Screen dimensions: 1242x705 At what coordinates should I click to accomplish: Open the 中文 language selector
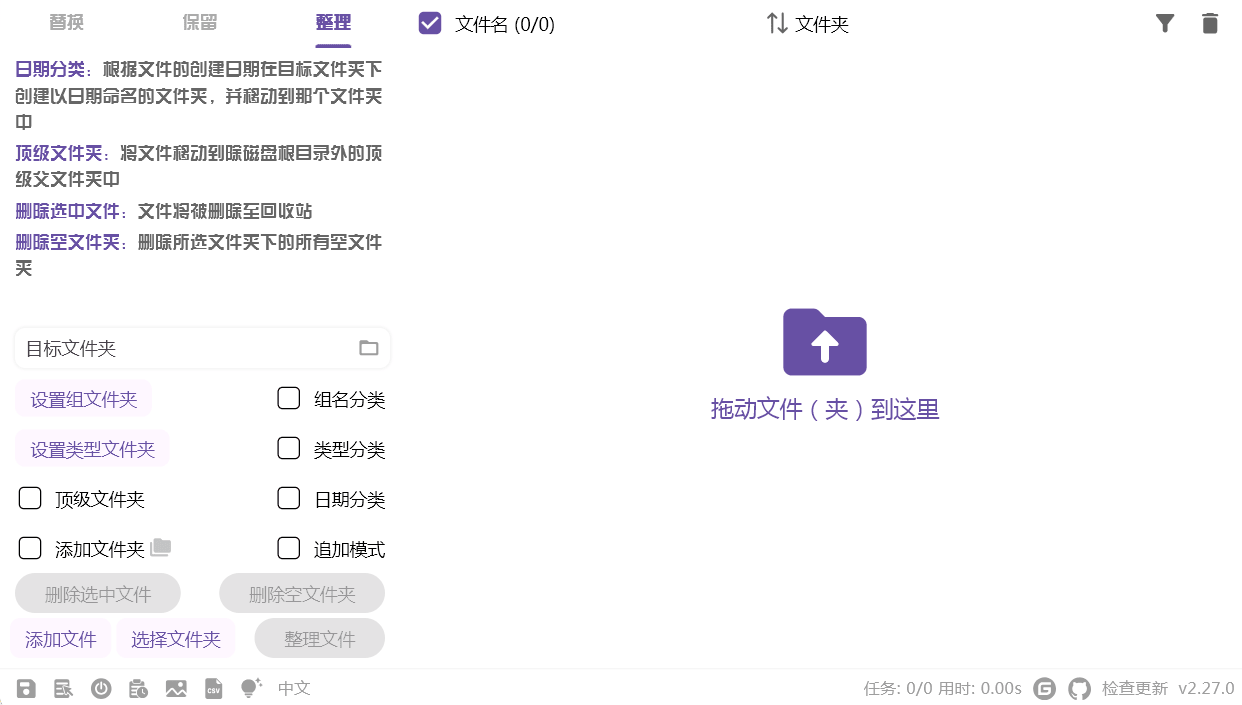[x=294, y=688]
